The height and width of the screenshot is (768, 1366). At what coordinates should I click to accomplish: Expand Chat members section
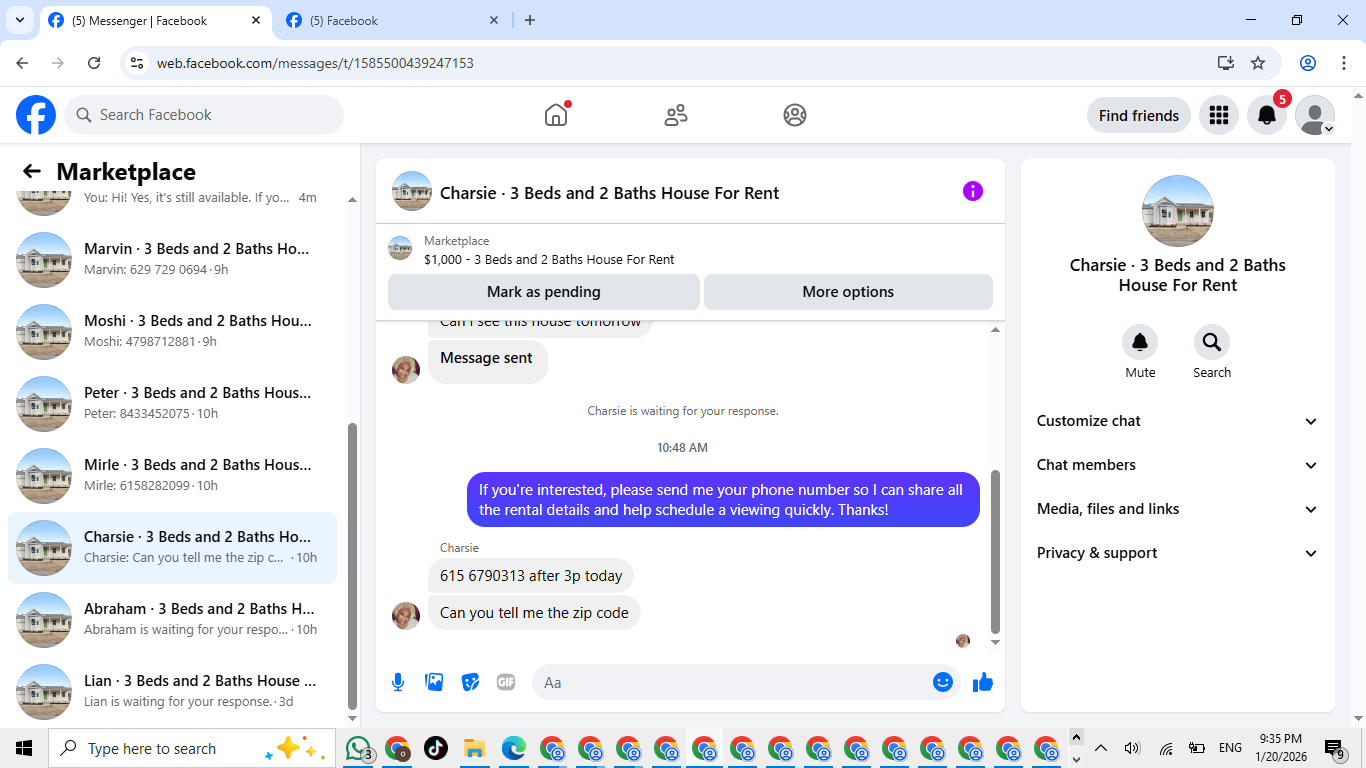tap(1178, 465)
